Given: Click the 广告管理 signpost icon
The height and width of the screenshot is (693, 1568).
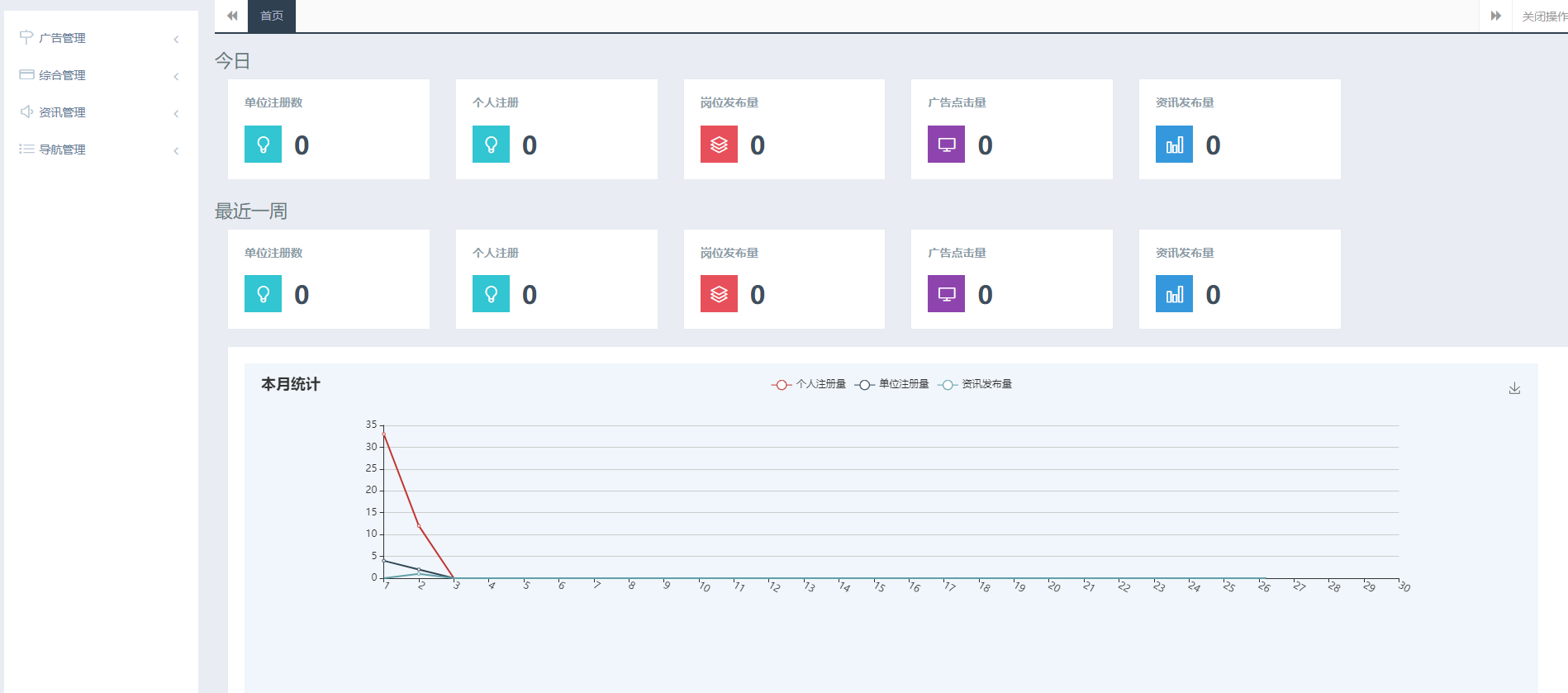Looking at the screenshot, I should coord(26,37).
